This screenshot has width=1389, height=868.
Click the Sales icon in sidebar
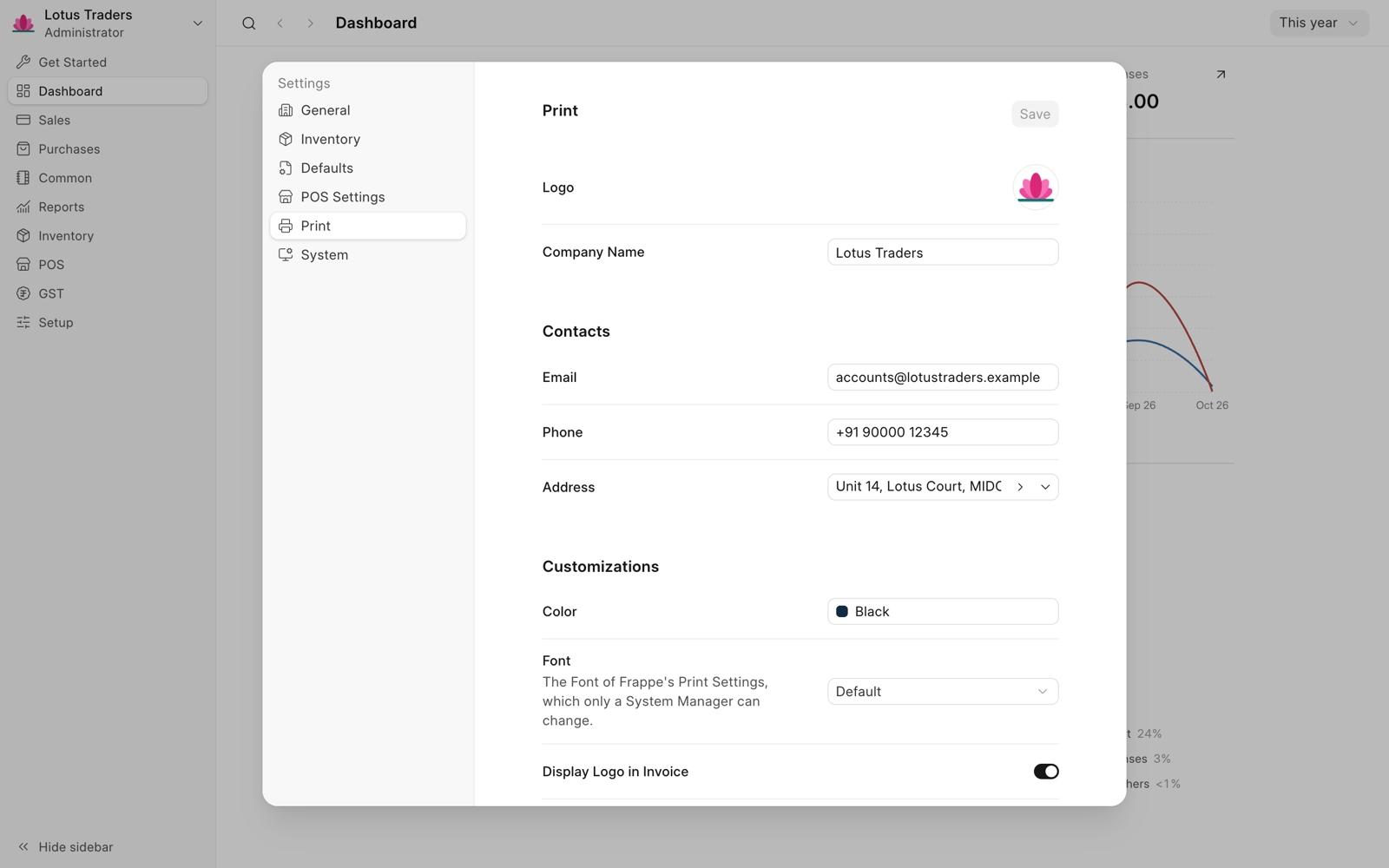click(x=23, y=120)
